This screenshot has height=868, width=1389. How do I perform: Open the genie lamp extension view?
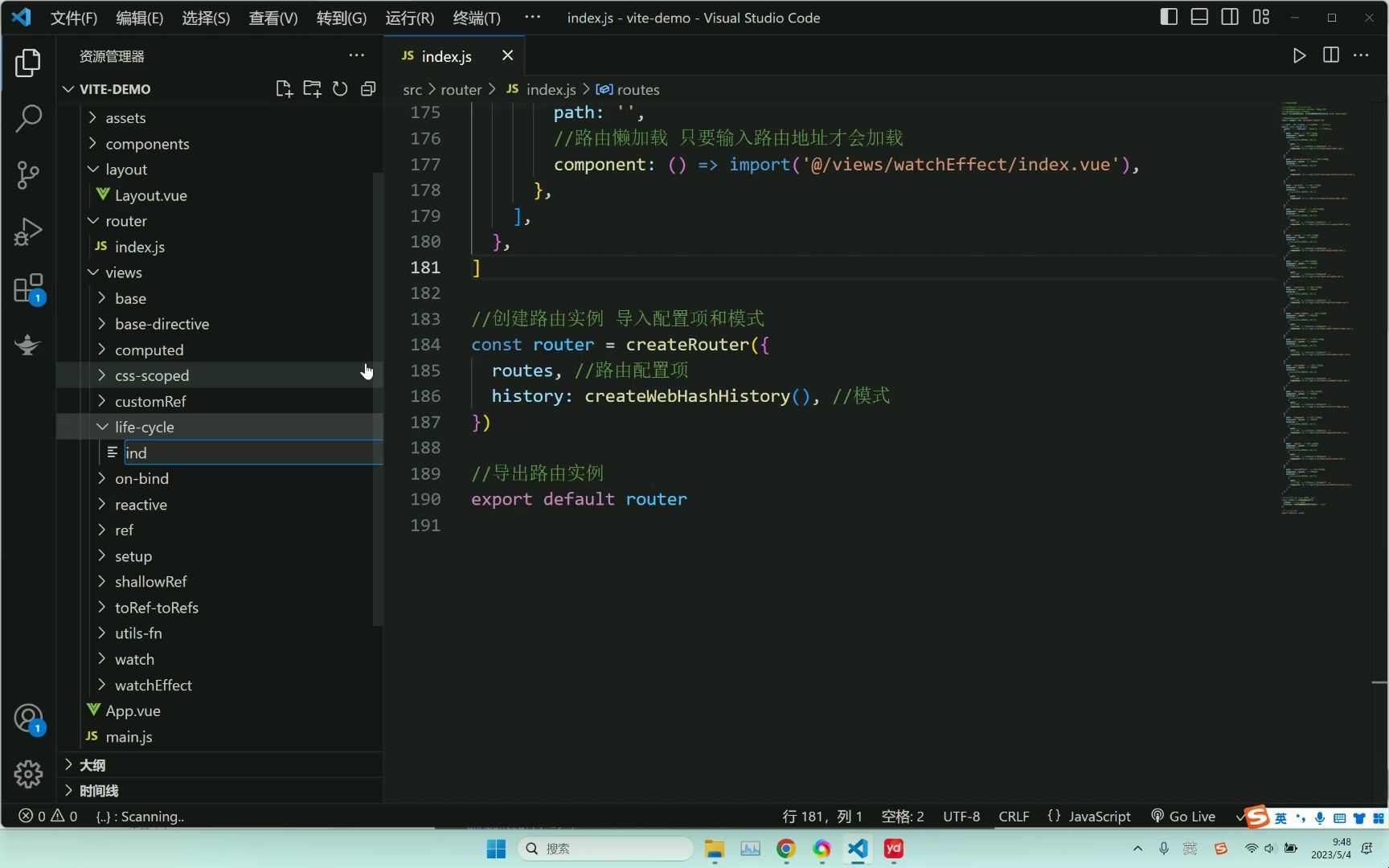(x=28, y=345)
